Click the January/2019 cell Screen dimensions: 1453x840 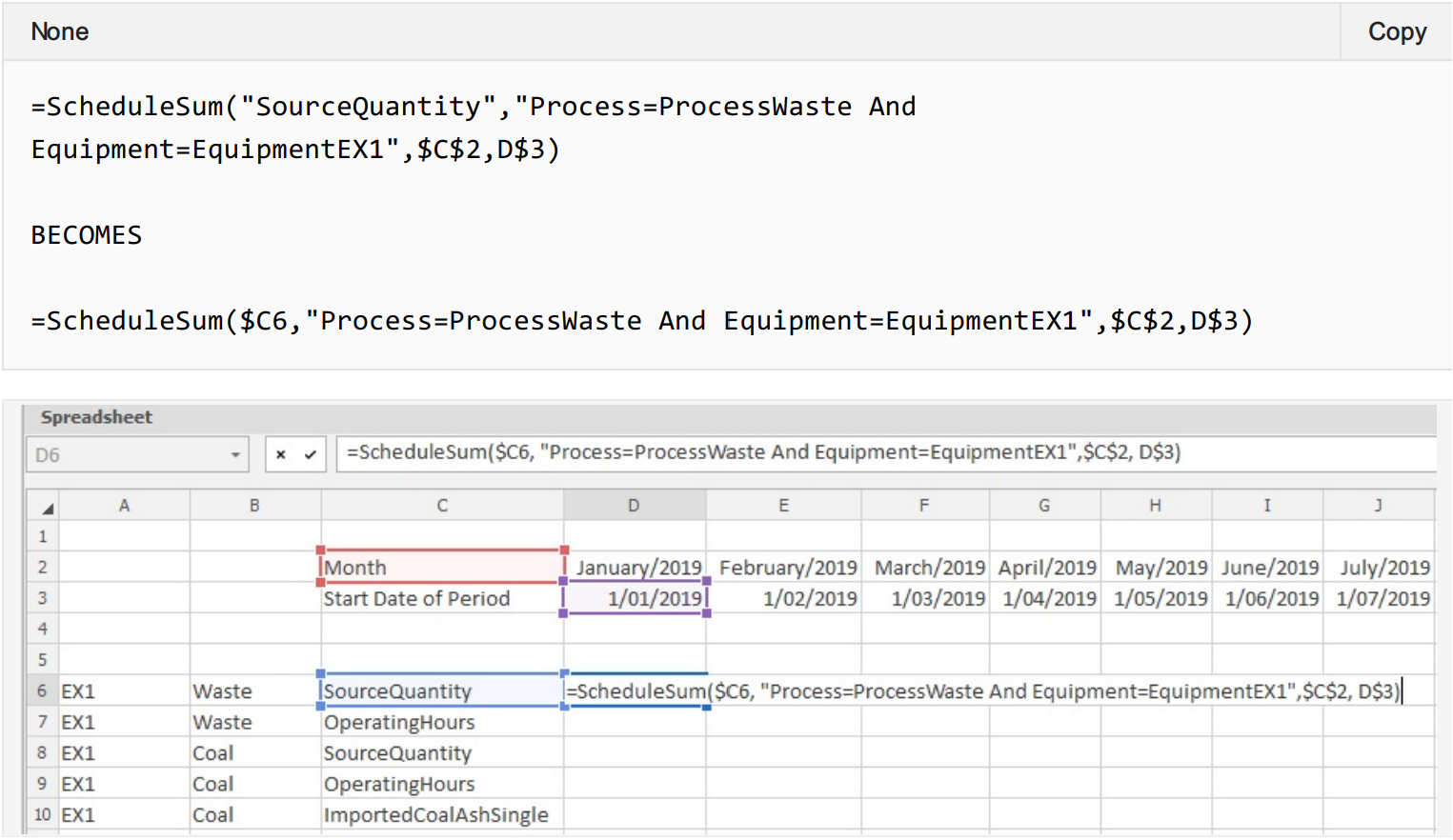(636, 568)
